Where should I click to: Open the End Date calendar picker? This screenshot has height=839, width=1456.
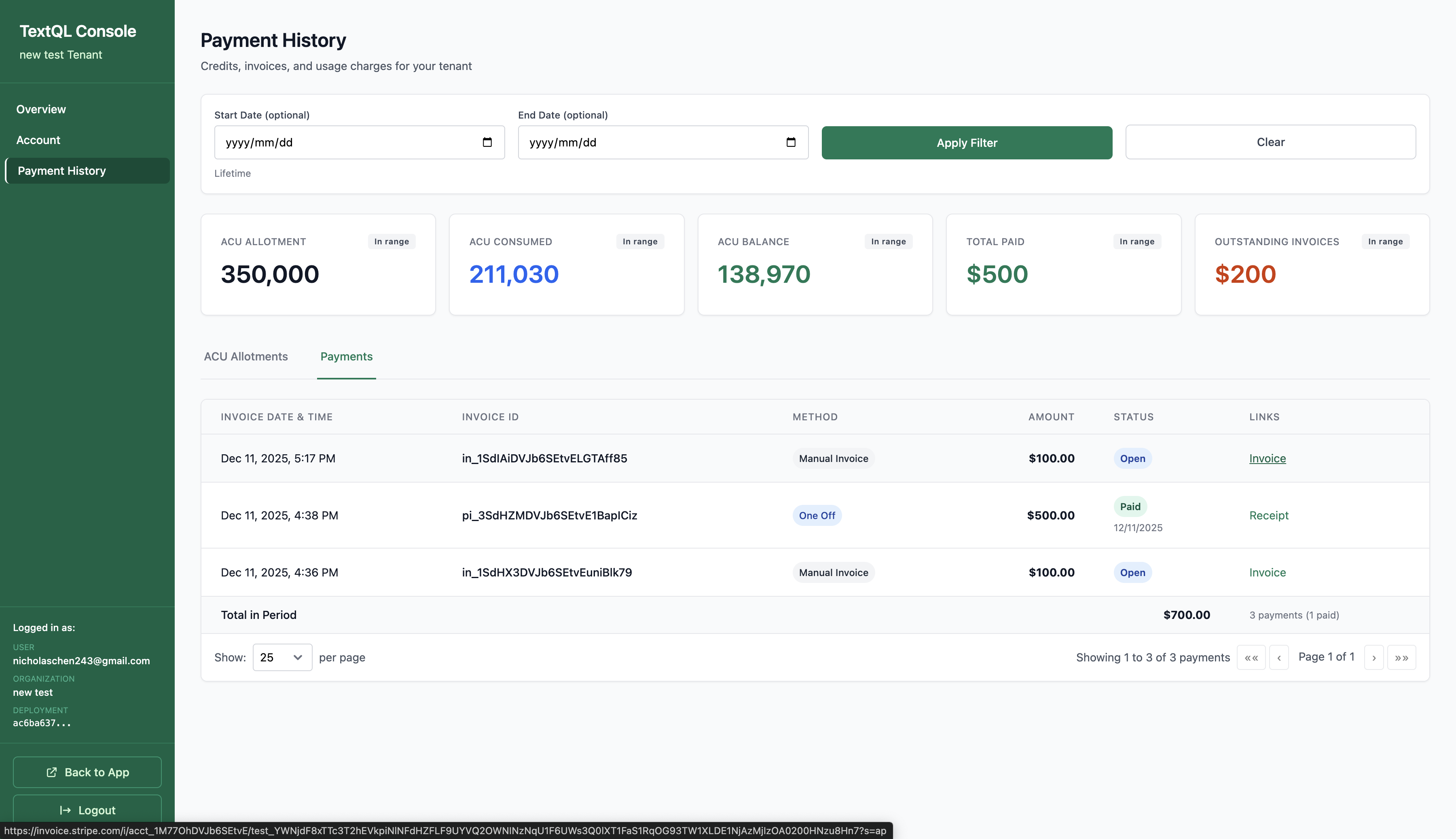[791, 142]
